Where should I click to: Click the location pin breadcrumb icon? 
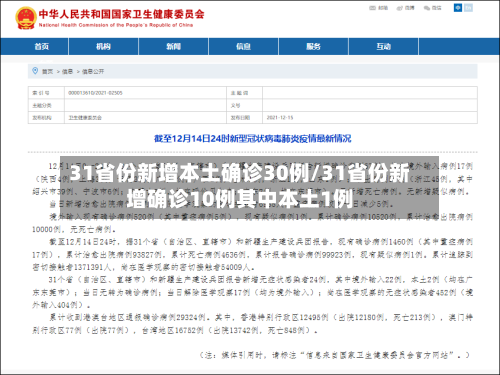[x=35, y=71]
